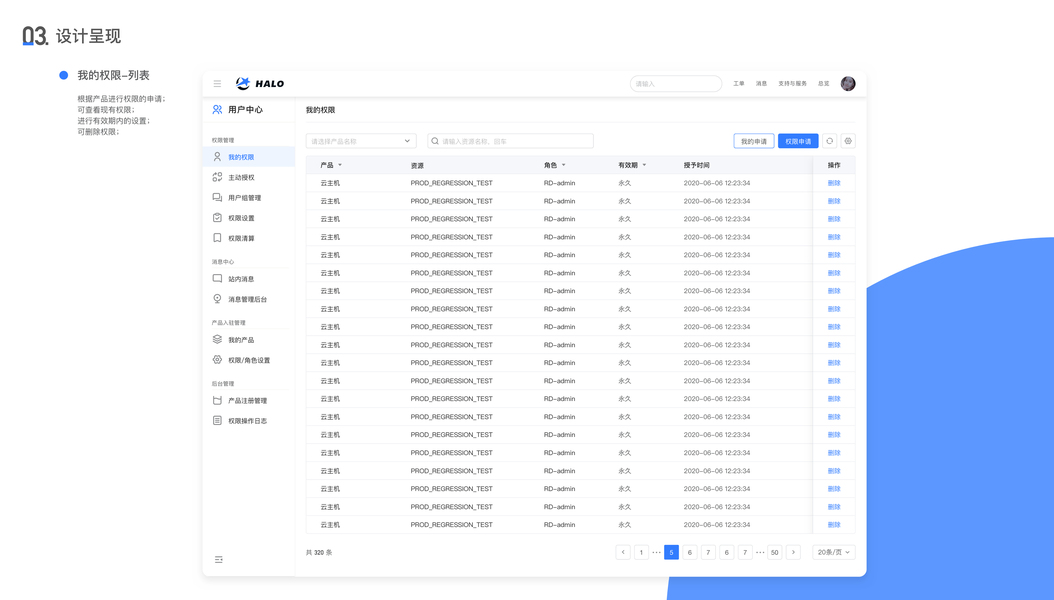The width and height of the screenshot is (1054, 600).
Task: Click the 后台管理 section label in sidebar
Action: (223, 384)
